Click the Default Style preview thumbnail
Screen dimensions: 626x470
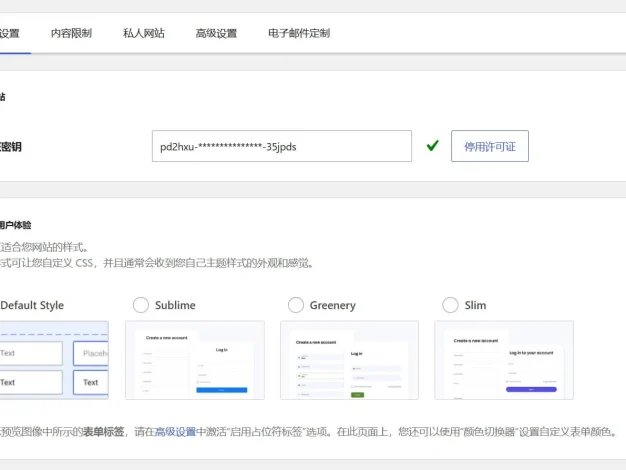(54, 360)
